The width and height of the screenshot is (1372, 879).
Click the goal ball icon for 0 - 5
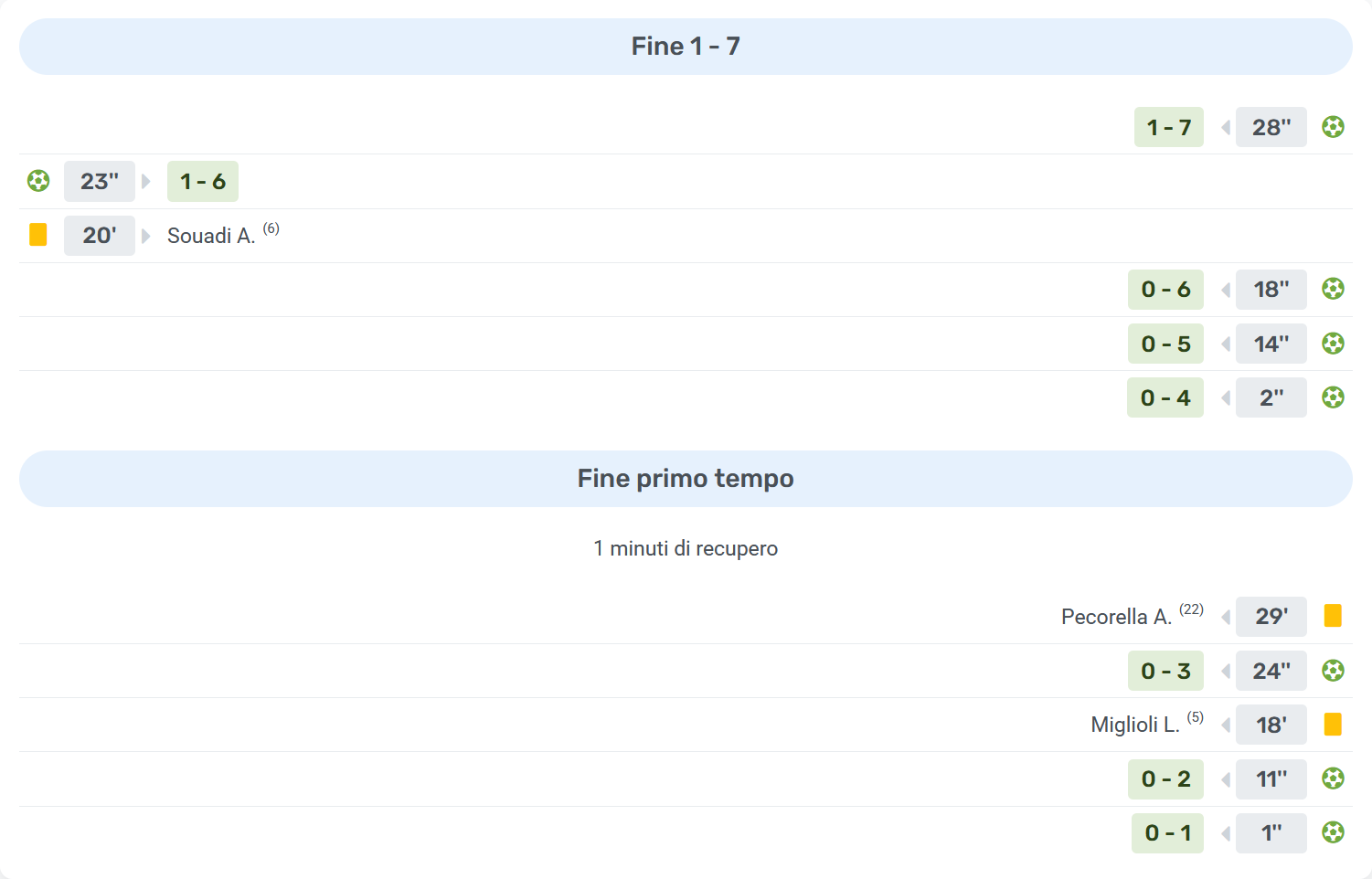[x=1333, y=344]
